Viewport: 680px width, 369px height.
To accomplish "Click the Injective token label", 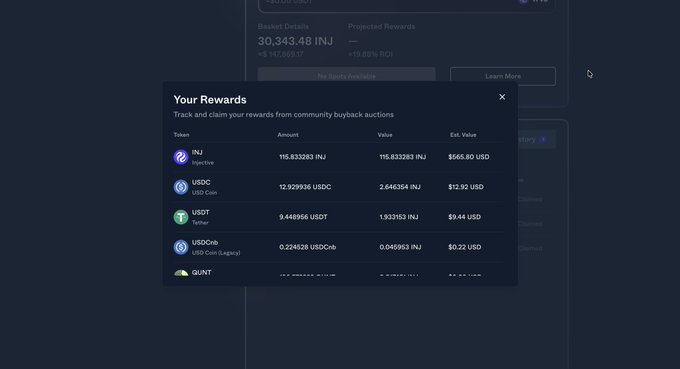I will click(203, 163).
